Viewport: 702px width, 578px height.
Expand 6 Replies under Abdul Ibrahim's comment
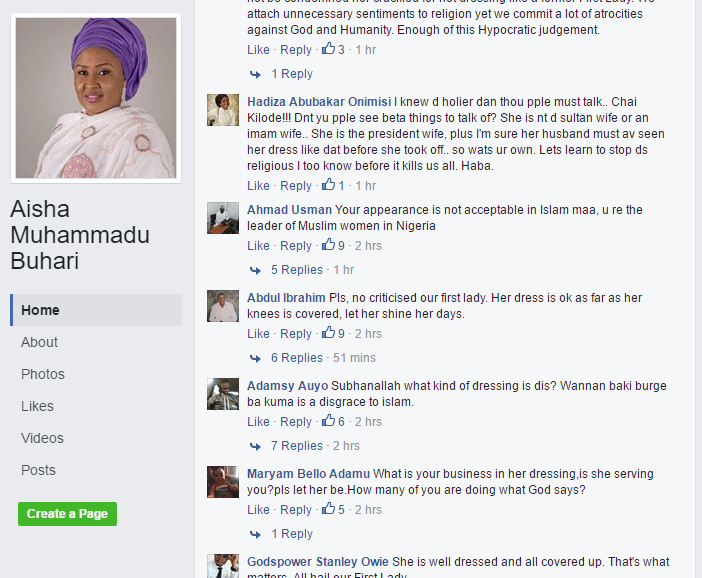(x=296, y=358)
